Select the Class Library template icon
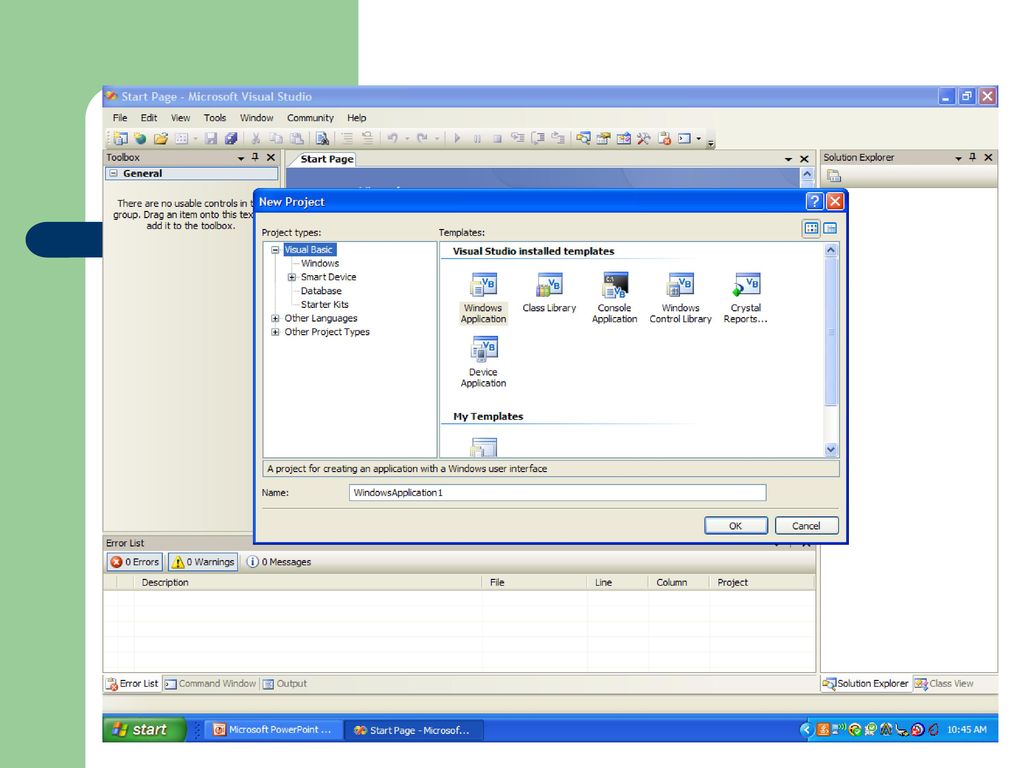The height and width of the screenshot is (768, 1024). (549, 293)
